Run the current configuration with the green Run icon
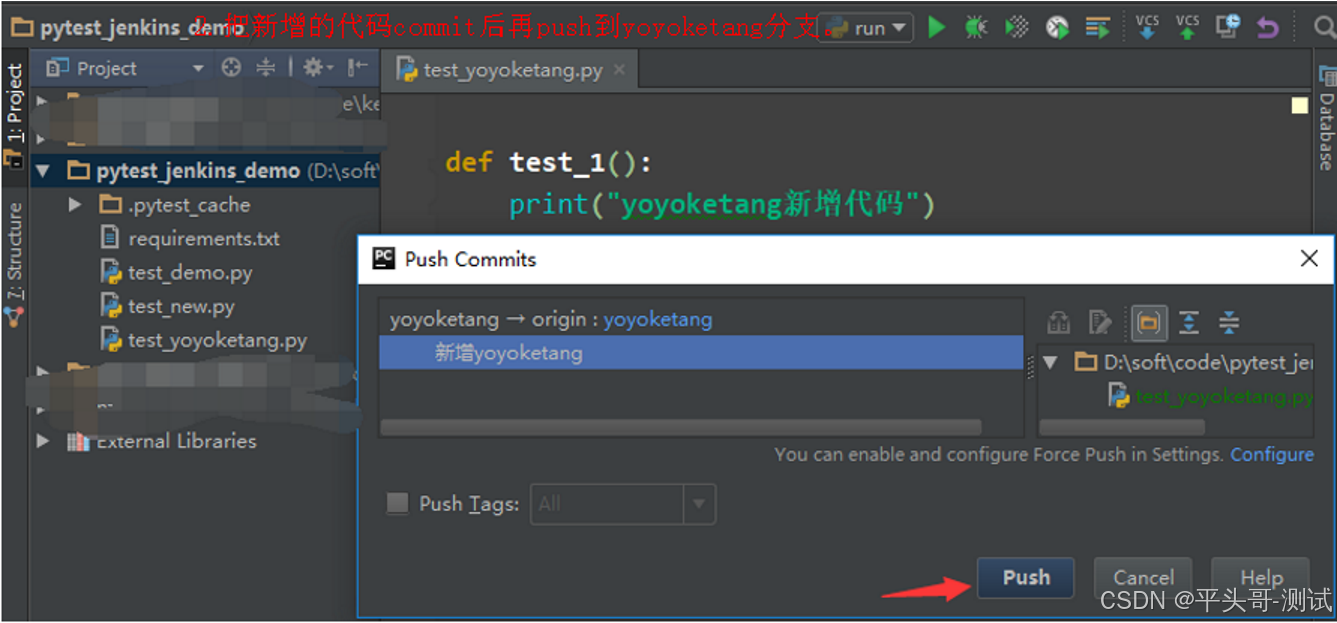The height and width of the screenshot is (623, 1337). coord(938,27)
